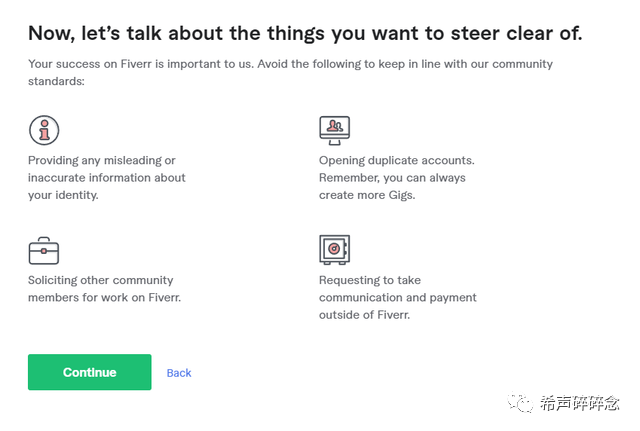Screen dimensions: 640x431
Task: Select the "Providing any misleading or" text line
Action: click(102, 160)
